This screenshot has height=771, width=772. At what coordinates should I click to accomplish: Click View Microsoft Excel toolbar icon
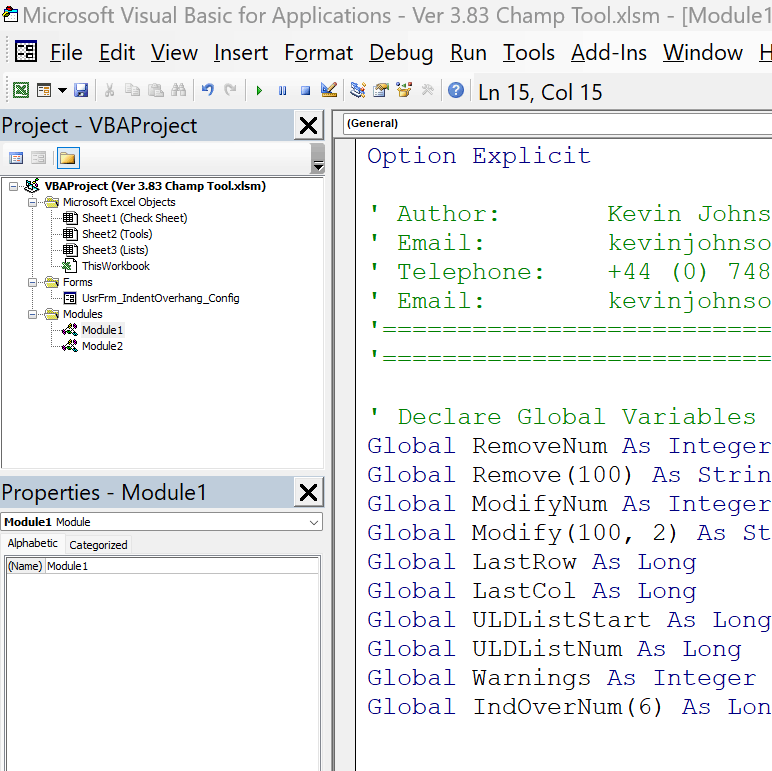(21, 91)
